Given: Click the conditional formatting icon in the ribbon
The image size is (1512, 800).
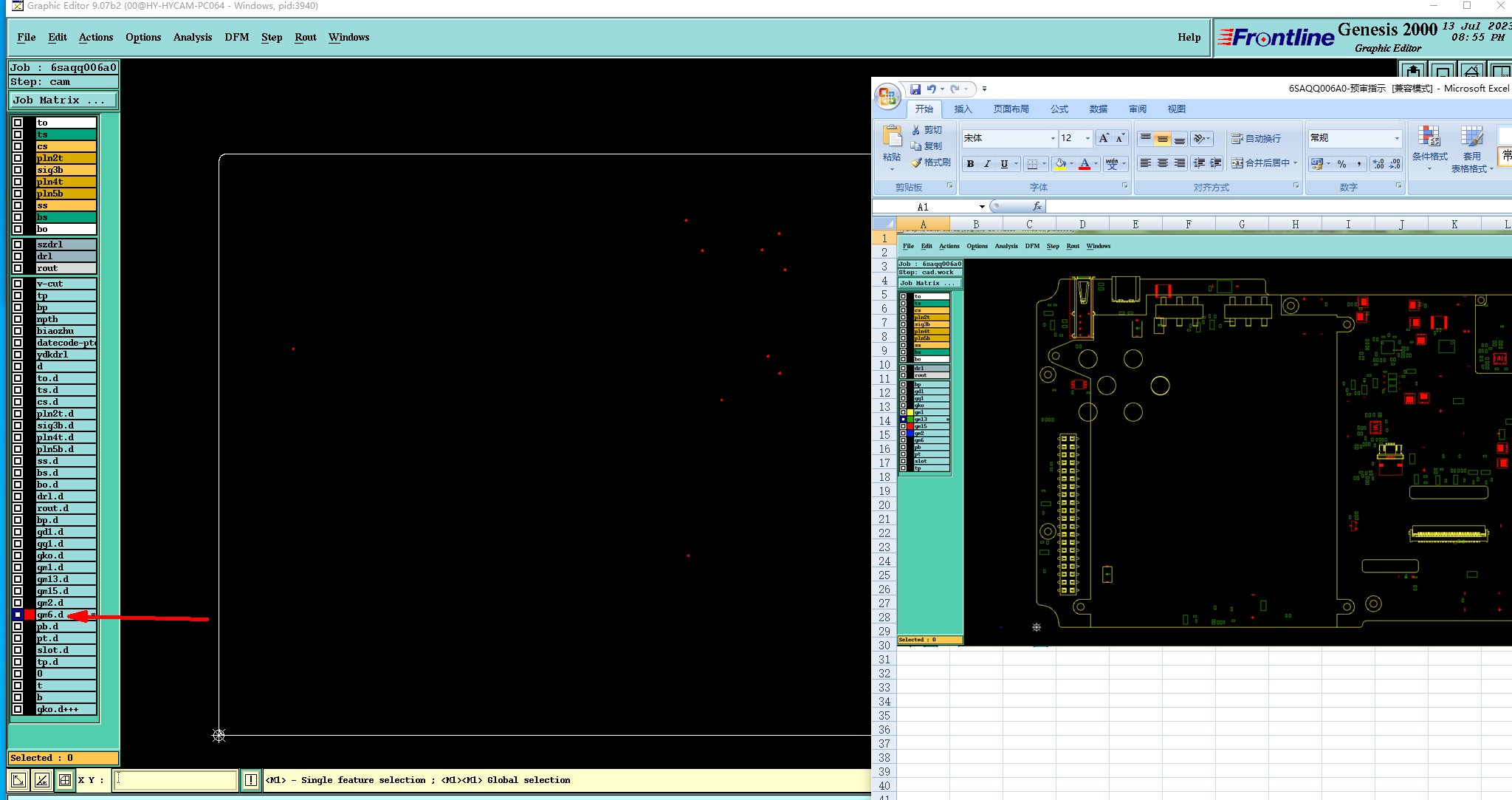Looking at the screenshot, I should pyautogui.click(x=1429, y=137).
